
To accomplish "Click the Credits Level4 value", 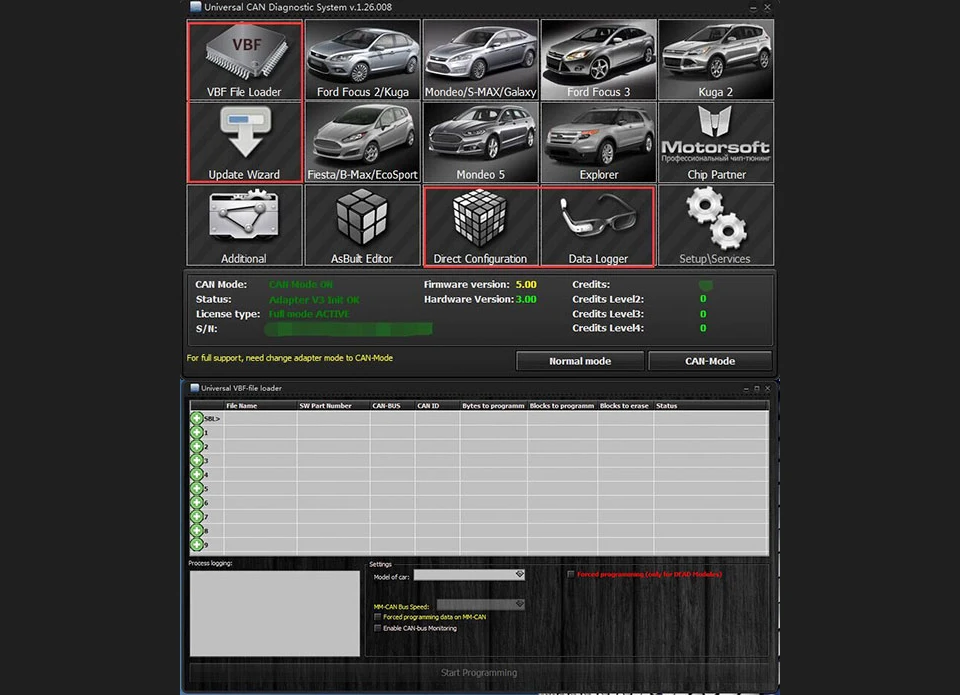I will point(703,328).
